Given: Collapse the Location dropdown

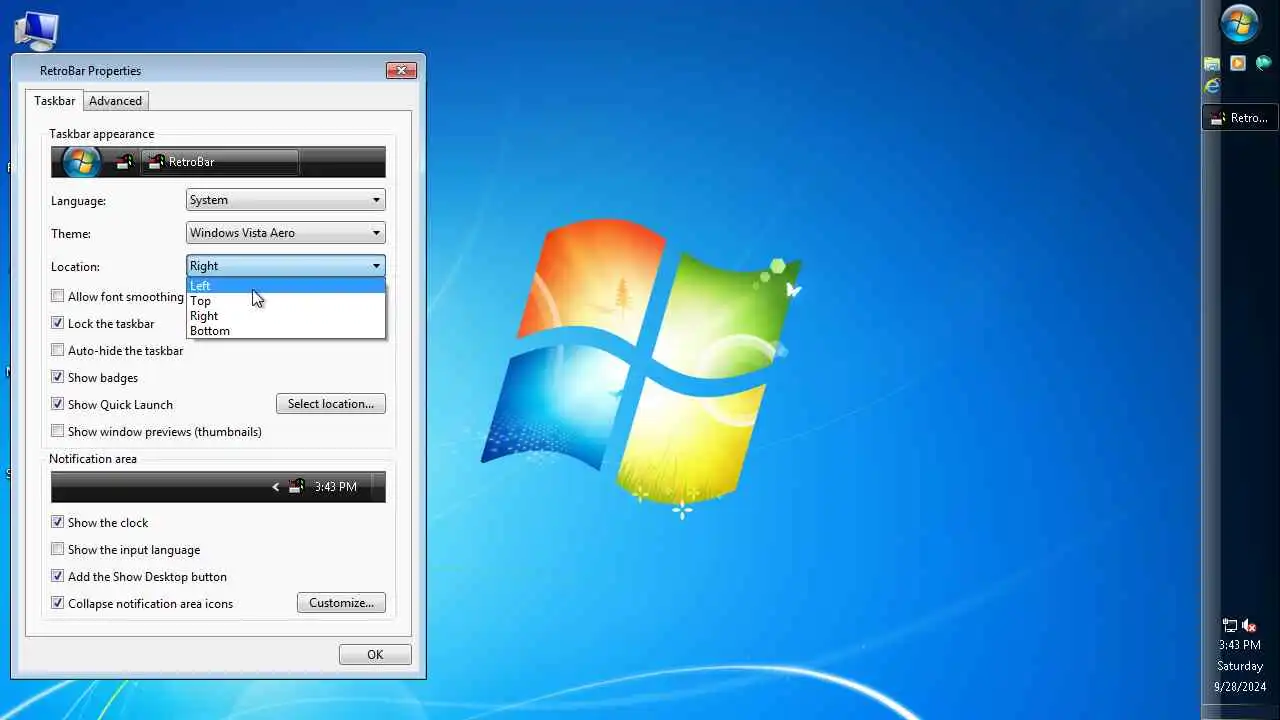Looking at the screenshot, I should pyautogui.click(x=286, y=266).
